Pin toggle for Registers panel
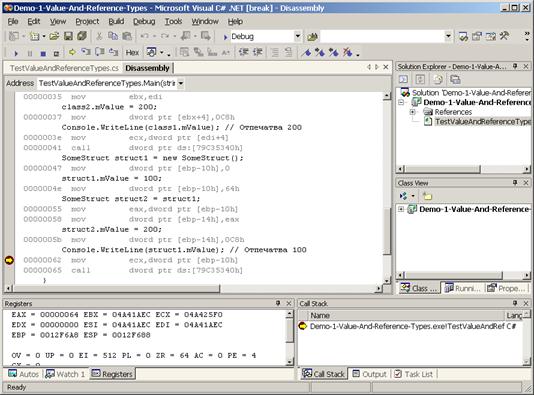This screenshot has height=395, width=534. click(x=278, y=303)
